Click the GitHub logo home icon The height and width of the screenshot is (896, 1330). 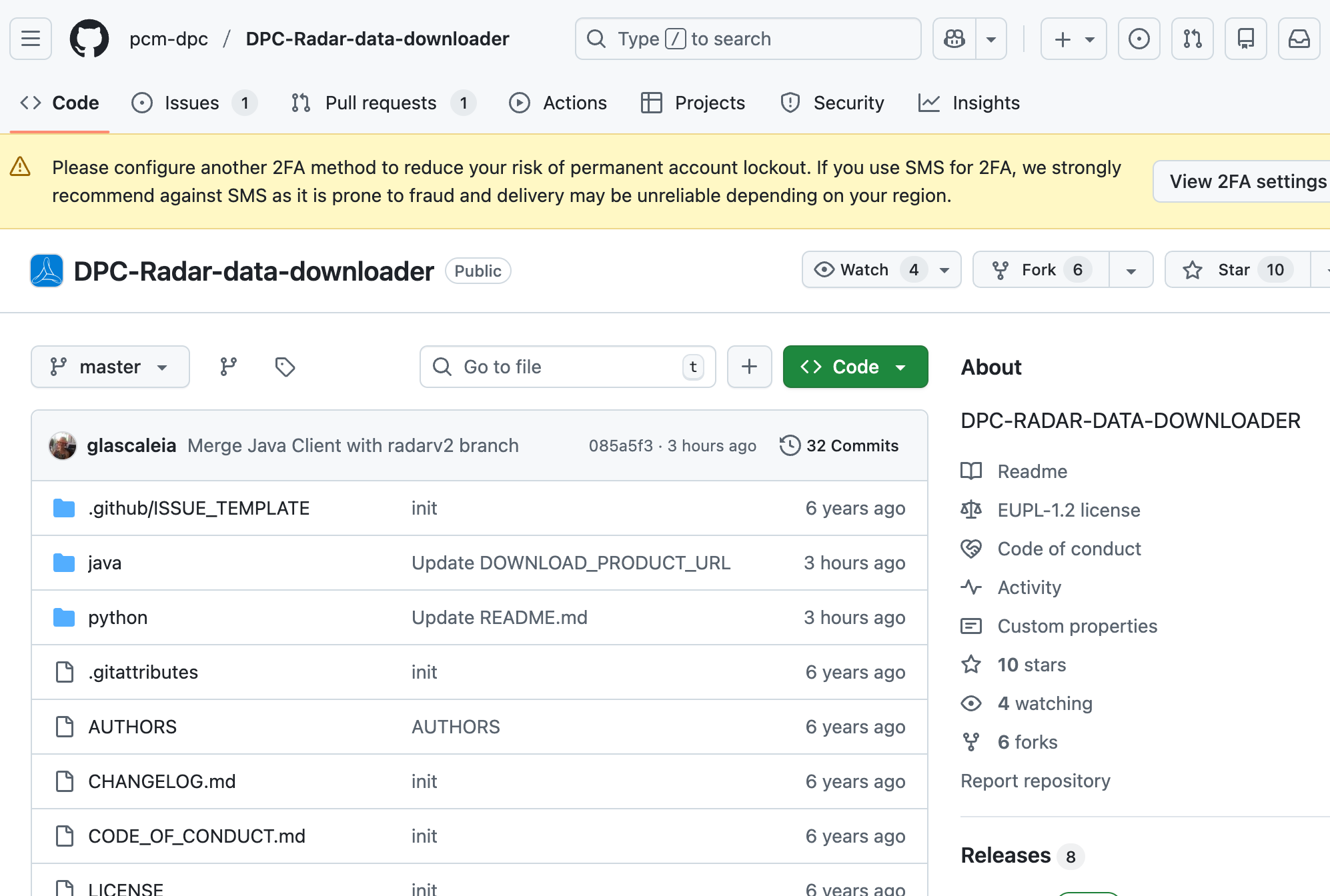point(89,39)
